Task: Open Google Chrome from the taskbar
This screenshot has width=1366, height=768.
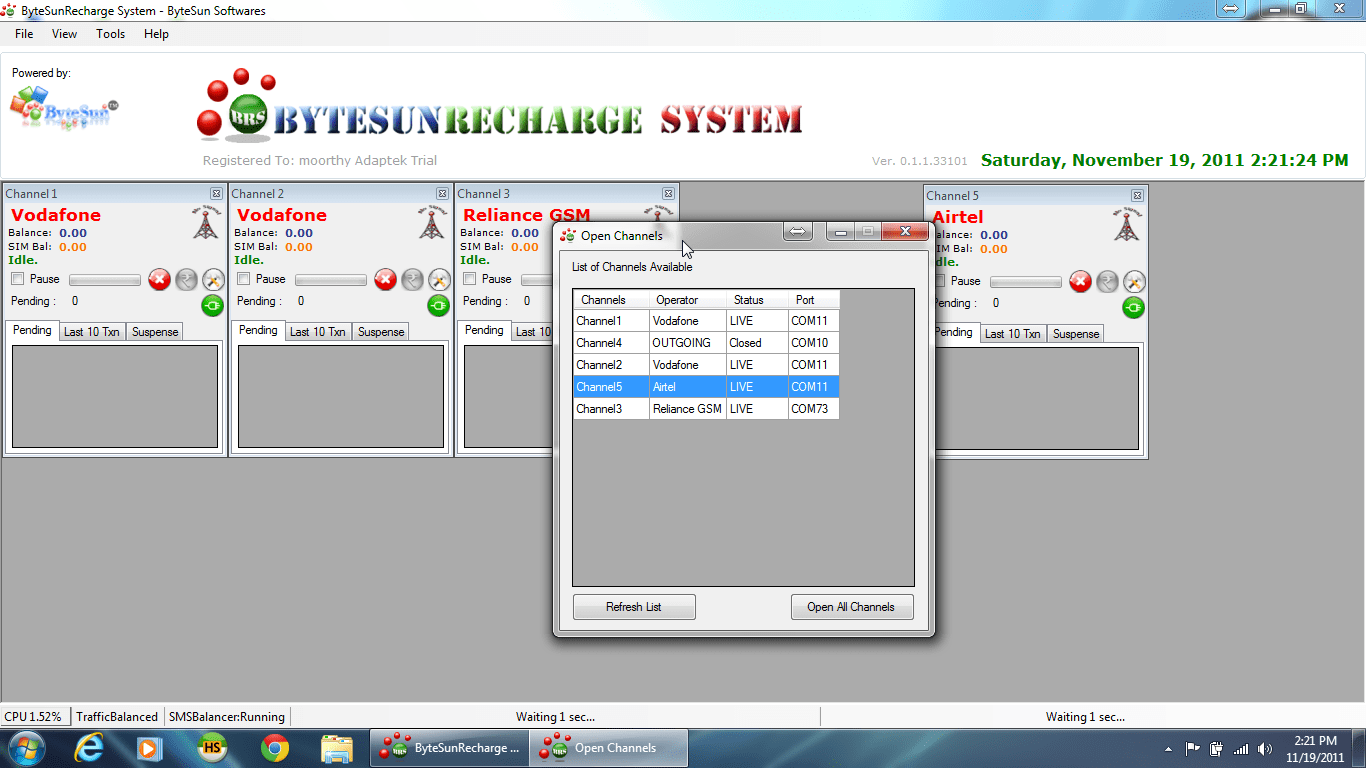Action: [275, 748]
